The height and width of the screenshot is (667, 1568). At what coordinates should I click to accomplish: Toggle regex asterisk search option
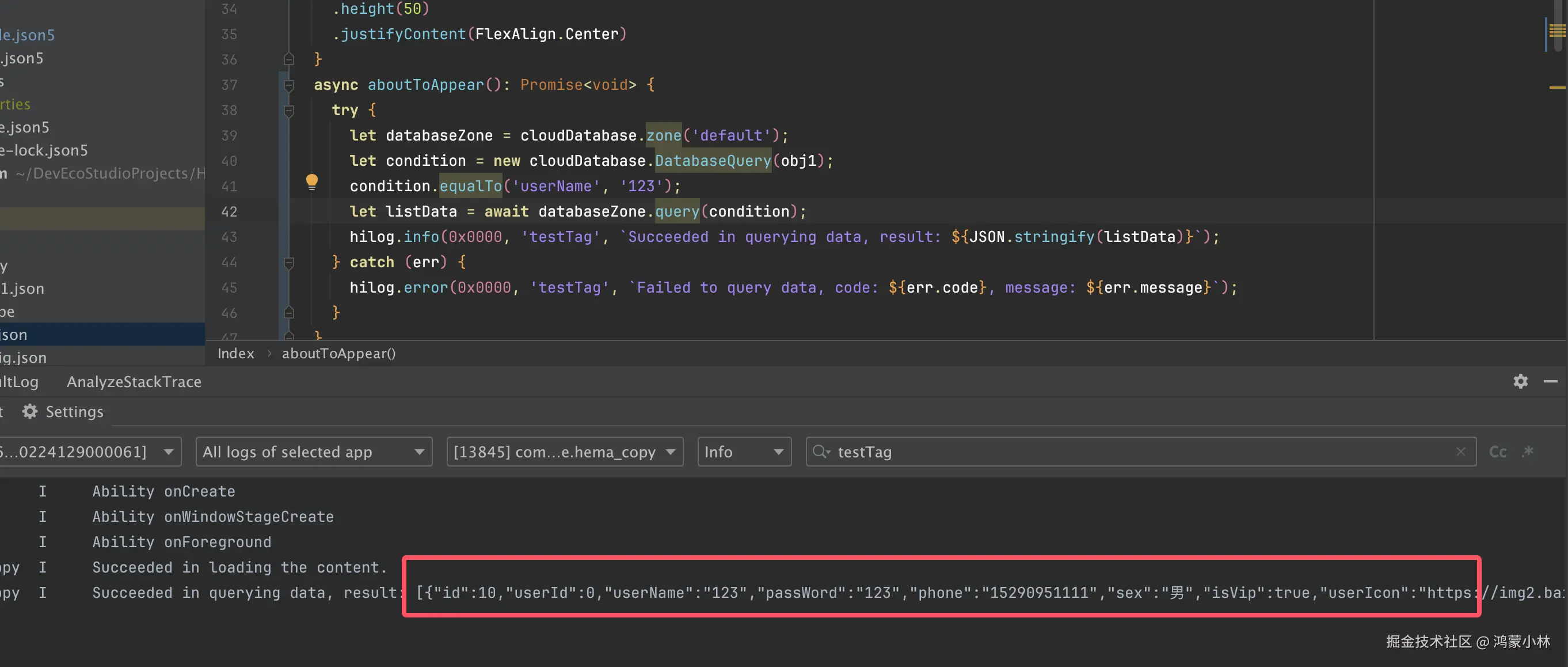(x=1527, y=452)
